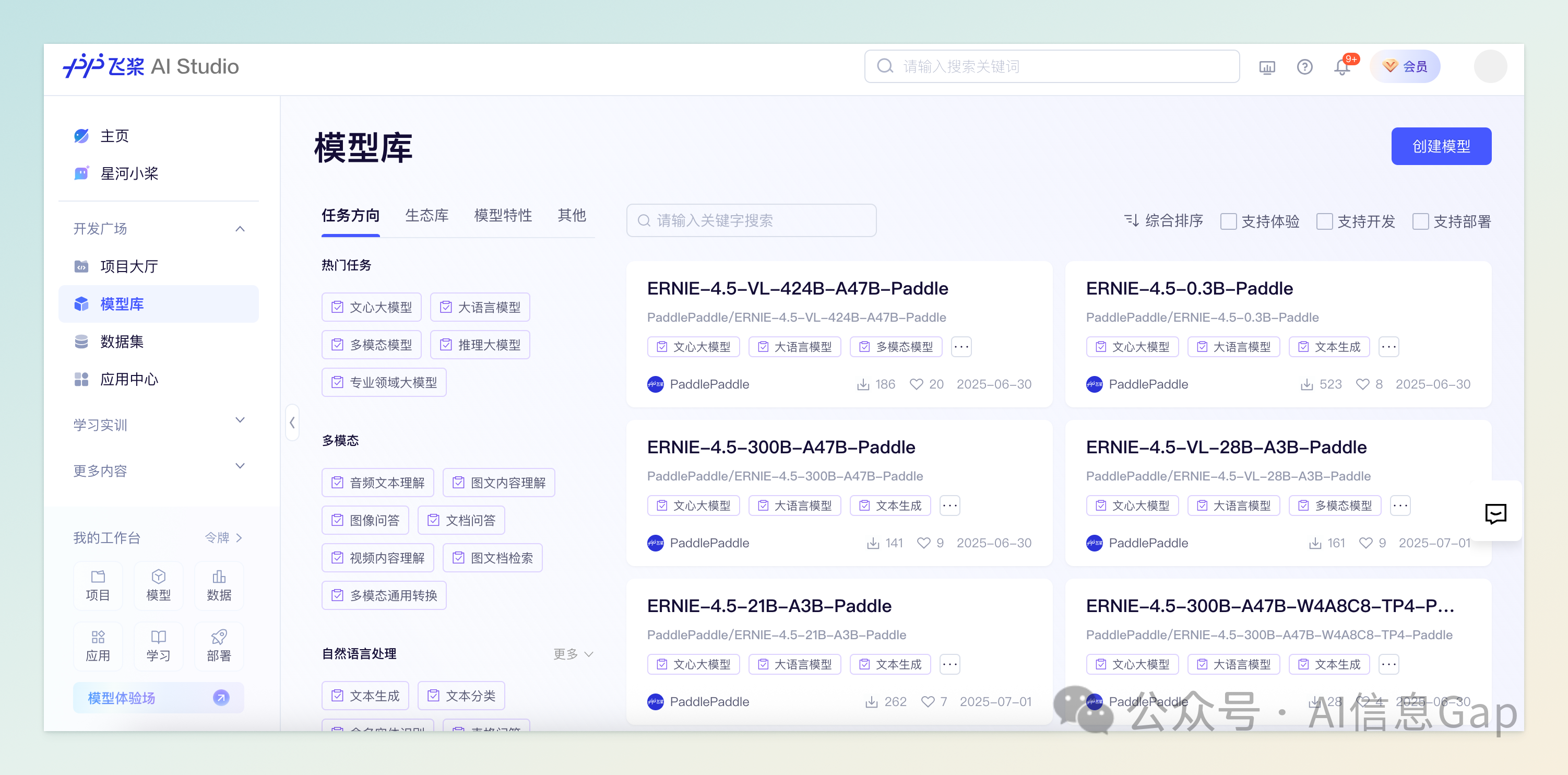1568x775 pixels.
Task: Open 部署 workbench shortcut
Action: [219, 647]
